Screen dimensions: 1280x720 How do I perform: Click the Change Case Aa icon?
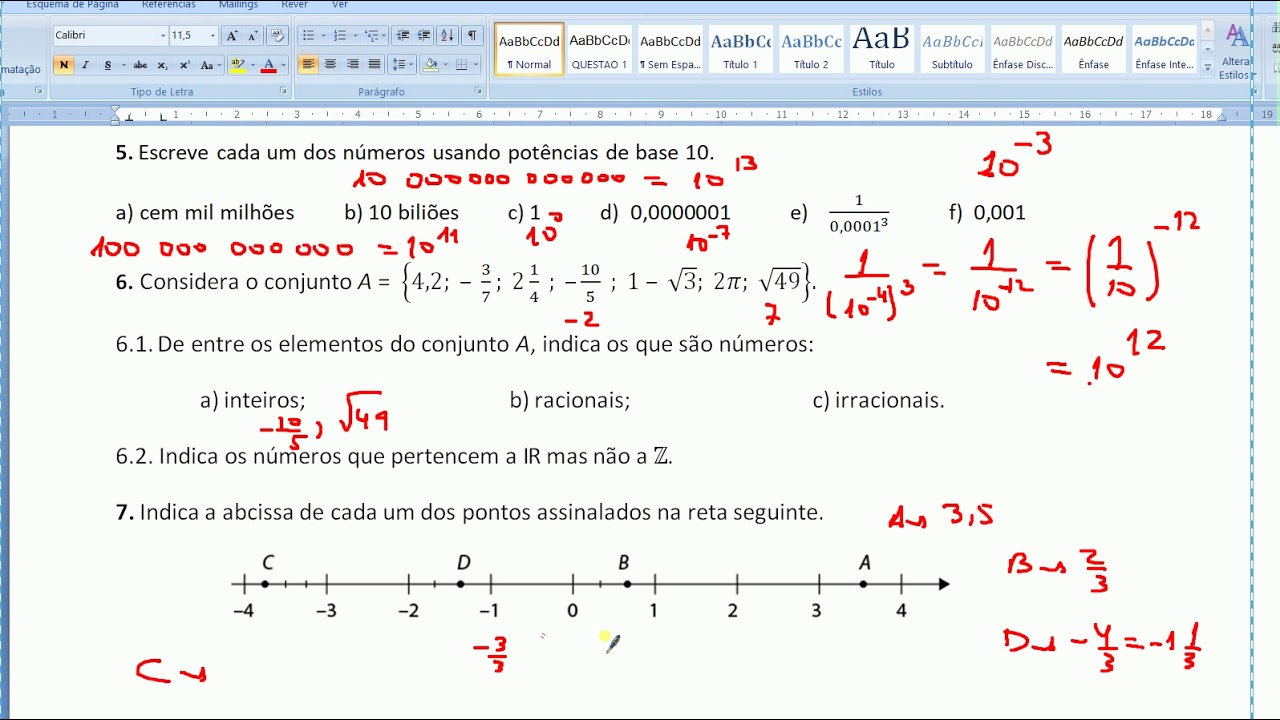tap(209, 65)
